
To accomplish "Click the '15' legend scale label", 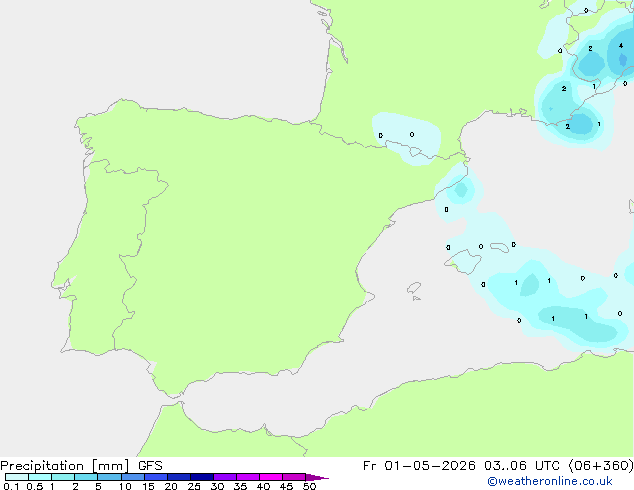I will click(148, 486).
